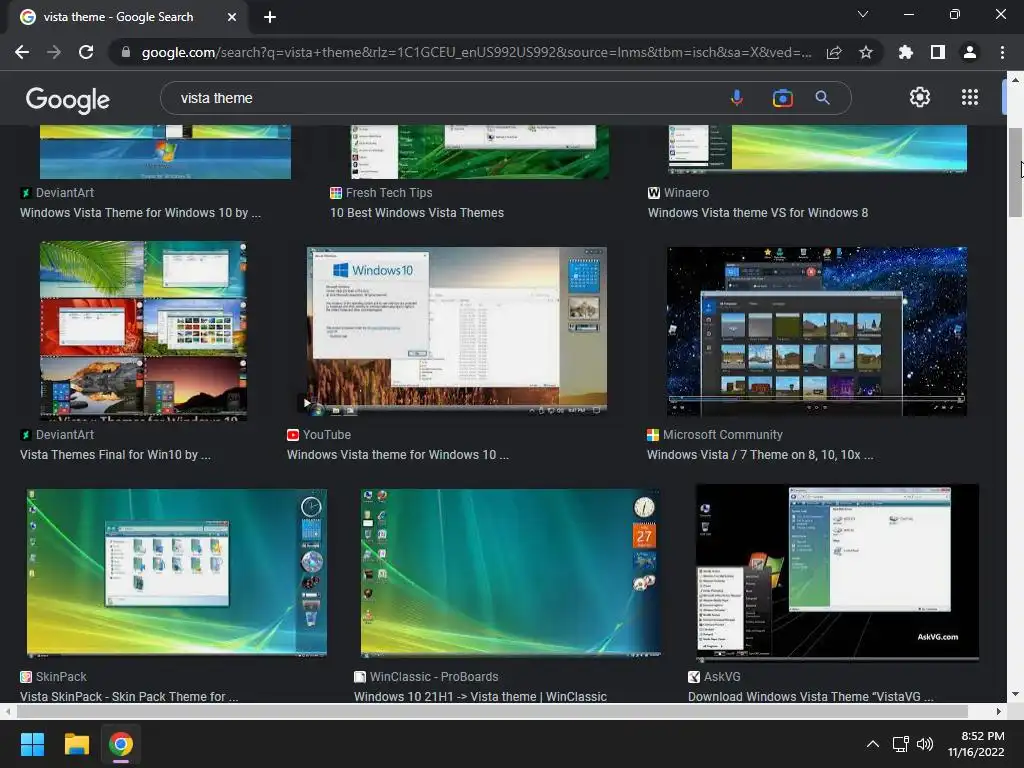Start a voice search with the microphone
This screenshot has width=1024, height=768.
click(x=737, y=98)
